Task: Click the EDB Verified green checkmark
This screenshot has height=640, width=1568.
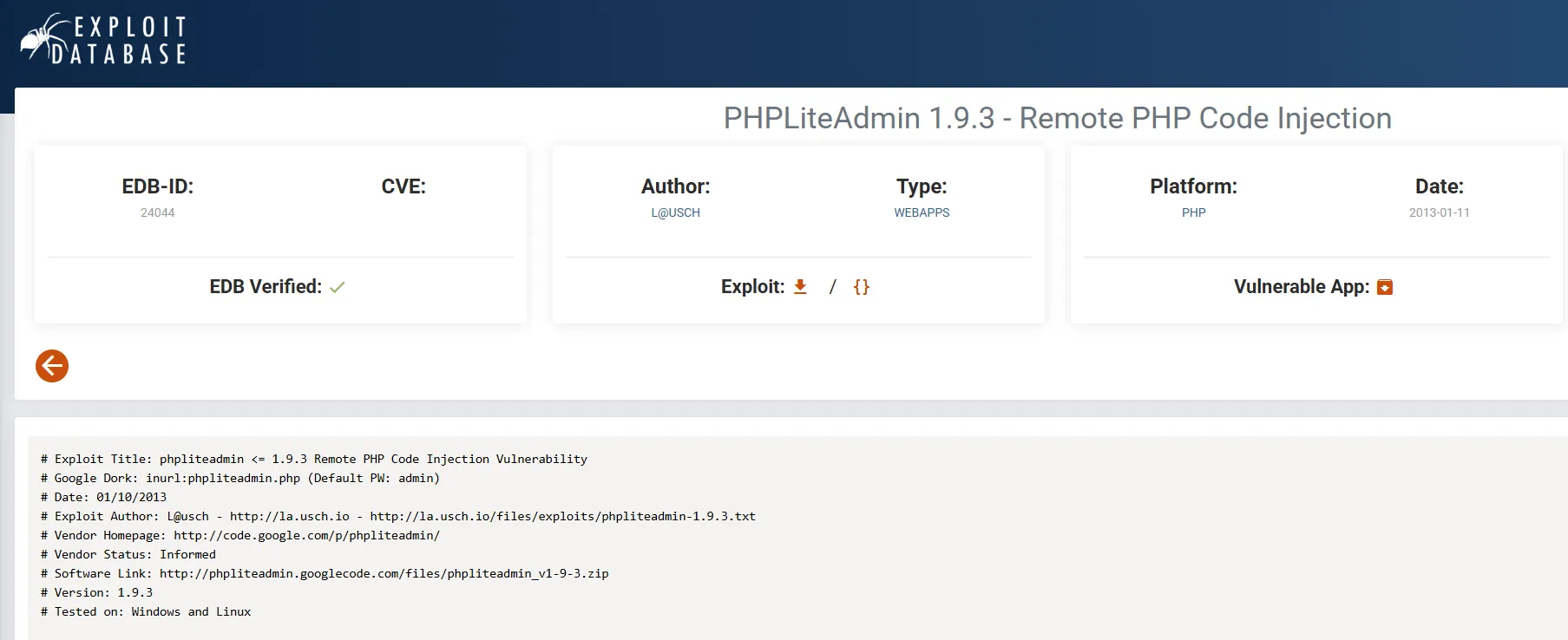Action: point(338,287)
